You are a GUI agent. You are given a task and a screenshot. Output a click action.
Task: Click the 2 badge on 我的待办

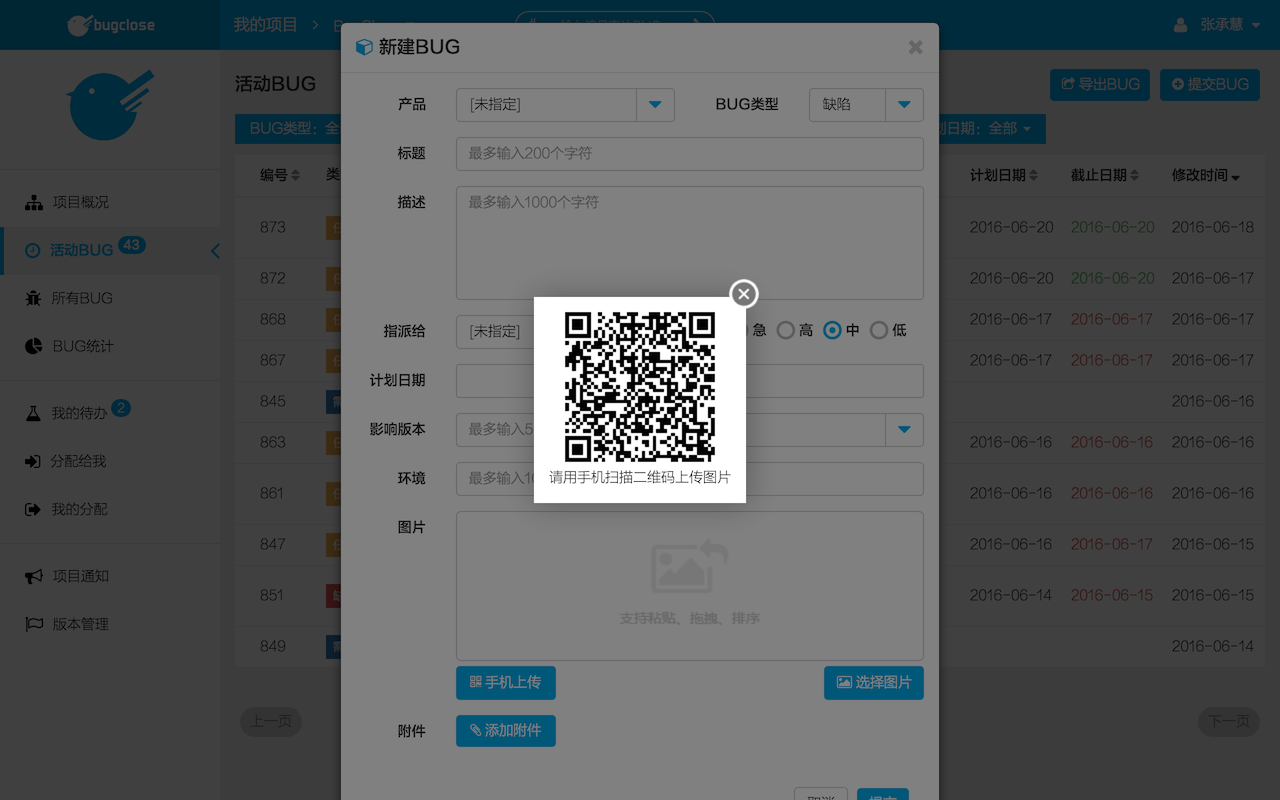click(121, 408)
